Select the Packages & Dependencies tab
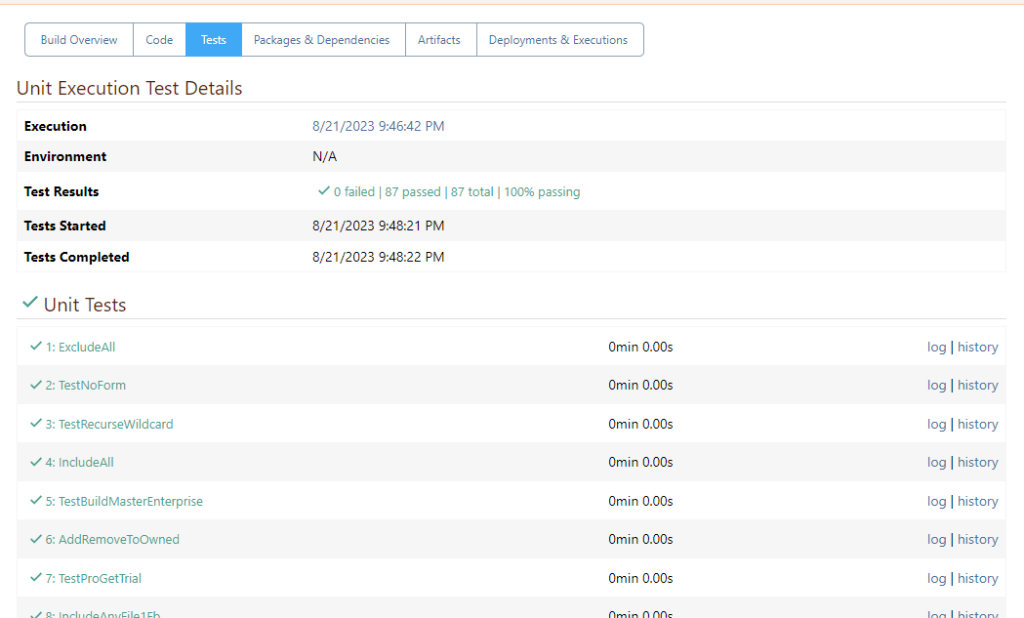The height and width of the screenshot is (618, 1024). pos(322,40)
